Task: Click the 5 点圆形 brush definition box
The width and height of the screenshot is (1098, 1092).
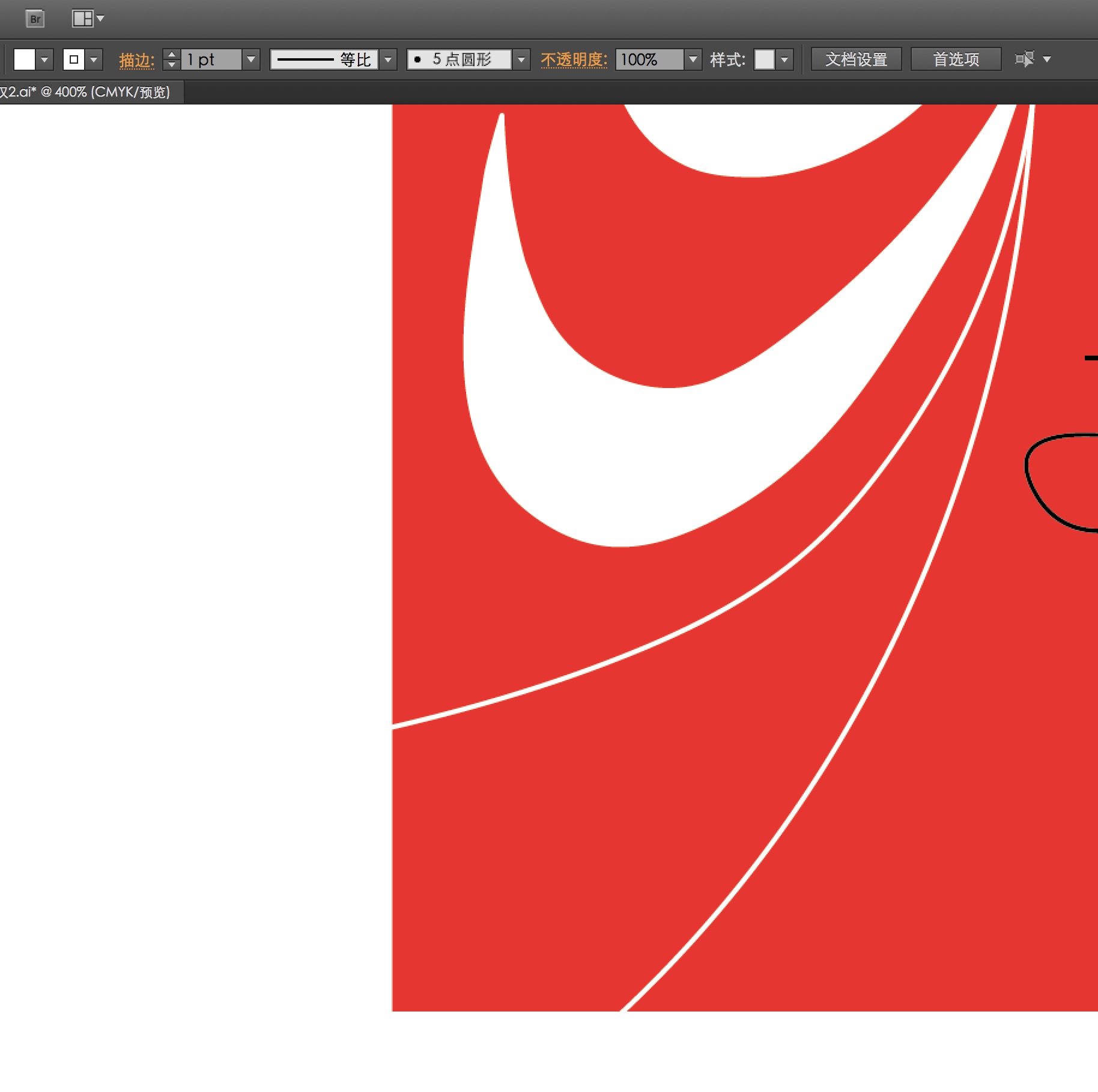Action: [x=460, y=59]
